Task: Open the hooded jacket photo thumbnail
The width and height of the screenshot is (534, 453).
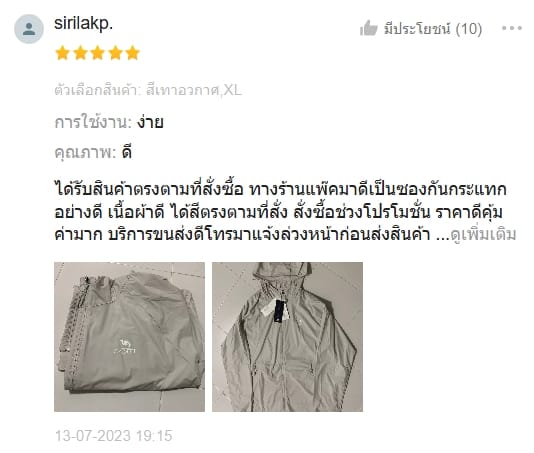Action: pos(287,337)
